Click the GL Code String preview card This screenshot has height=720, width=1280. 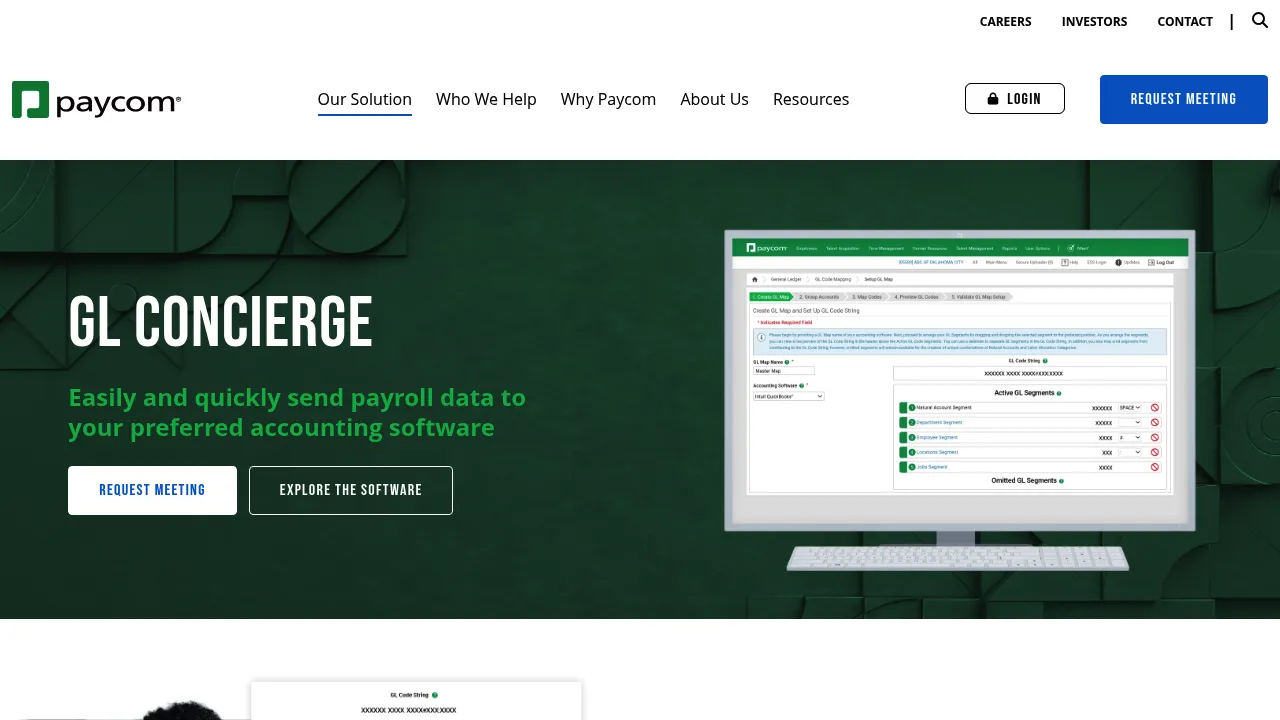[416, 701]
